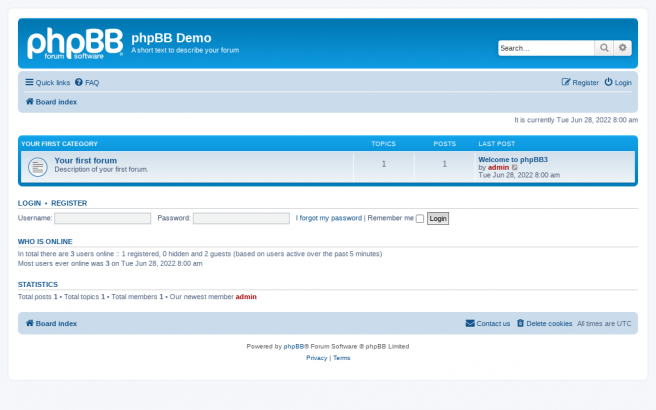Open the 'Your first forum' link
Screen dimensions: 656x410
click(x=85, y=160)
